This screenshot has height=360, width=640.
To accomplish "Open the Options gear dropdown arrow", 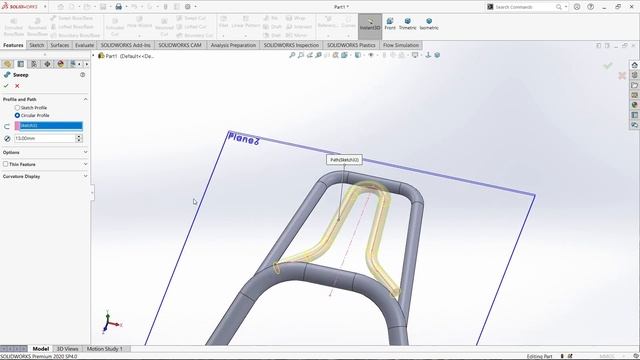I will click(196, 7).
